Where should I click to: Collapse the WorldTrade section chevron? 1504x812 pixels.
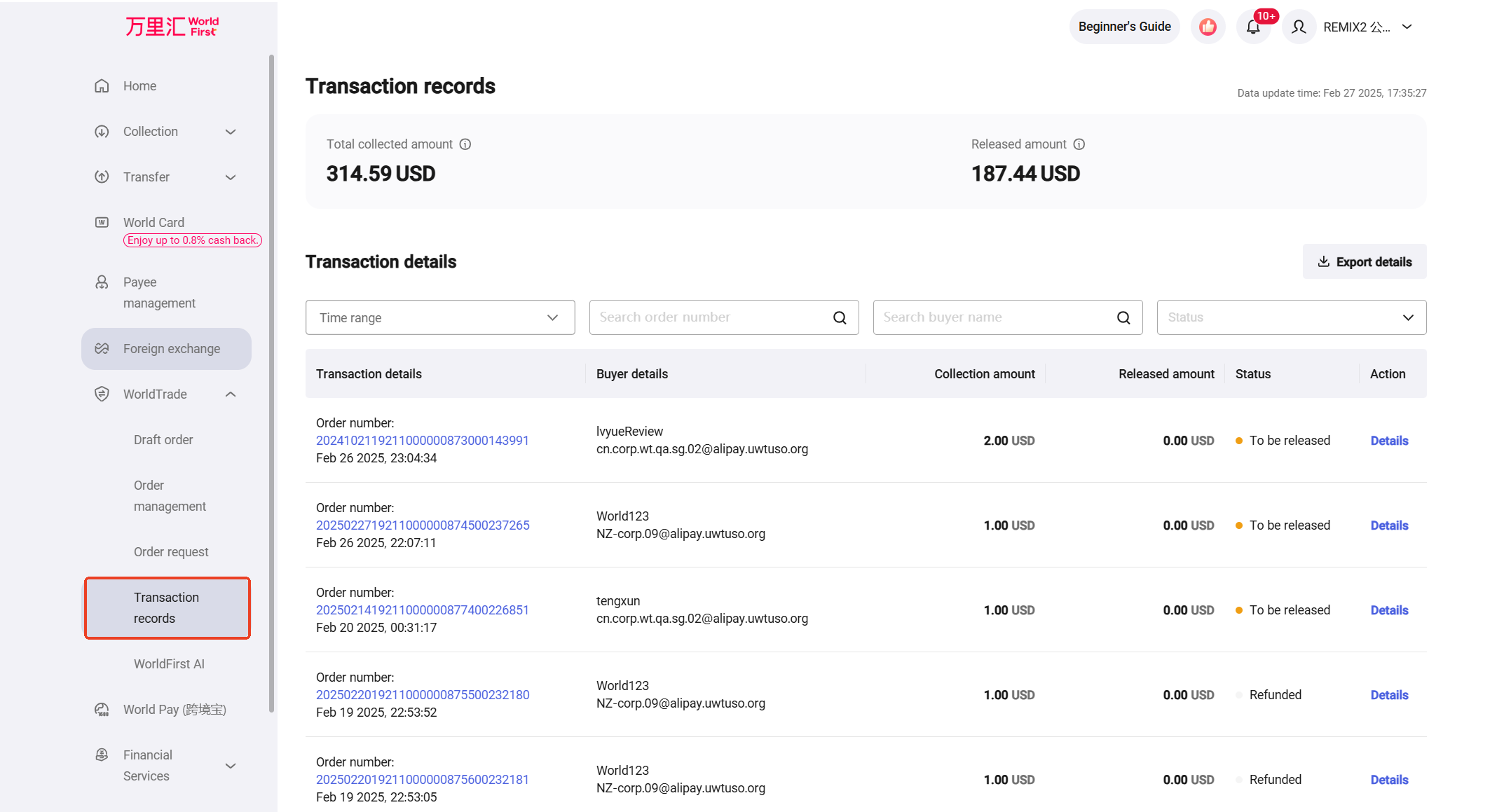pyautogui.click(x=231, y=394)
